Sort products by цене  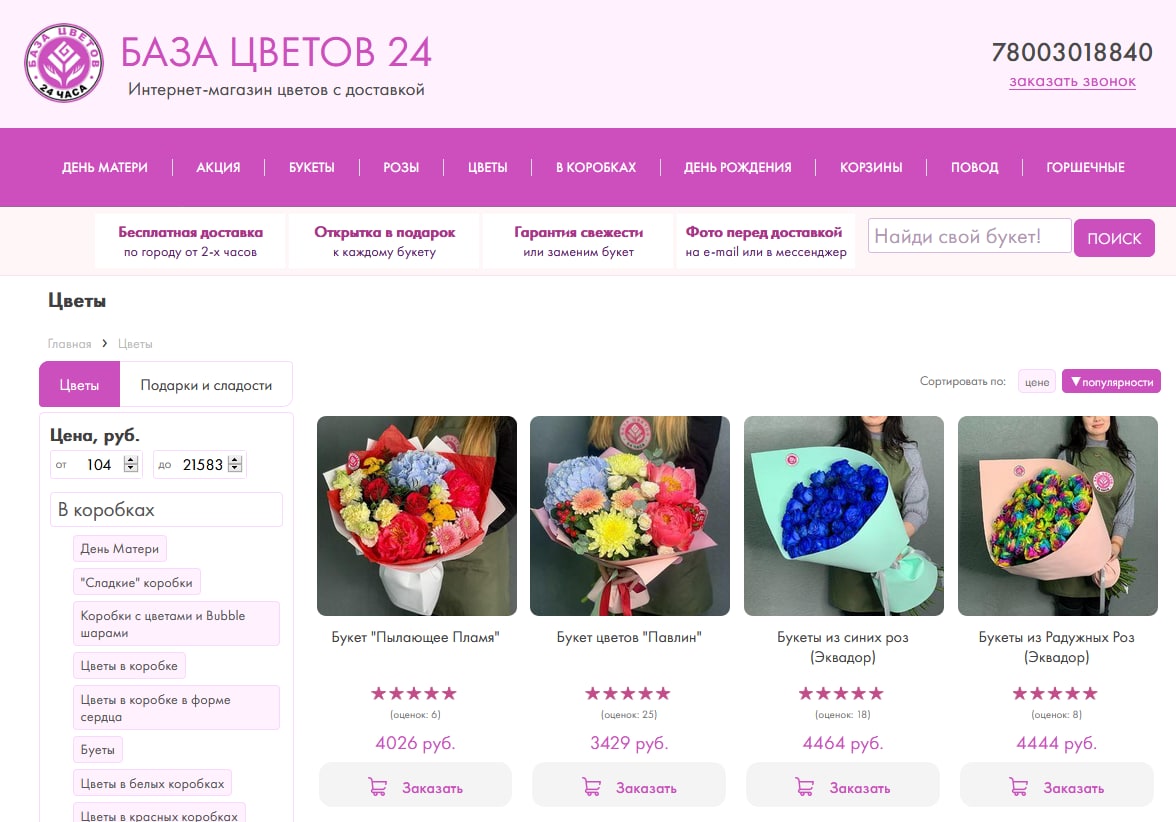(1036, 382)
